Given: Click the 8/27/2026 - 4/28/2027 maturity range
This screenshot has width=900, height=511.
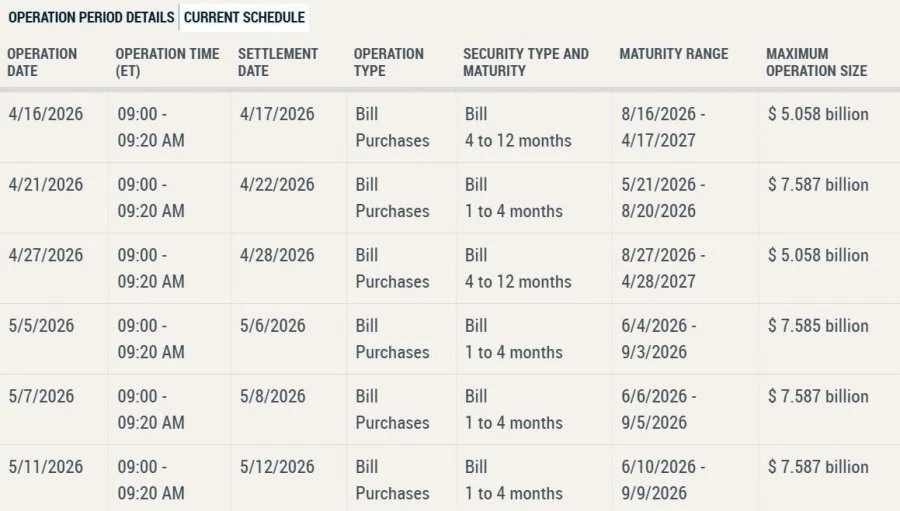Looking at the screenshot, I should 664,268.
